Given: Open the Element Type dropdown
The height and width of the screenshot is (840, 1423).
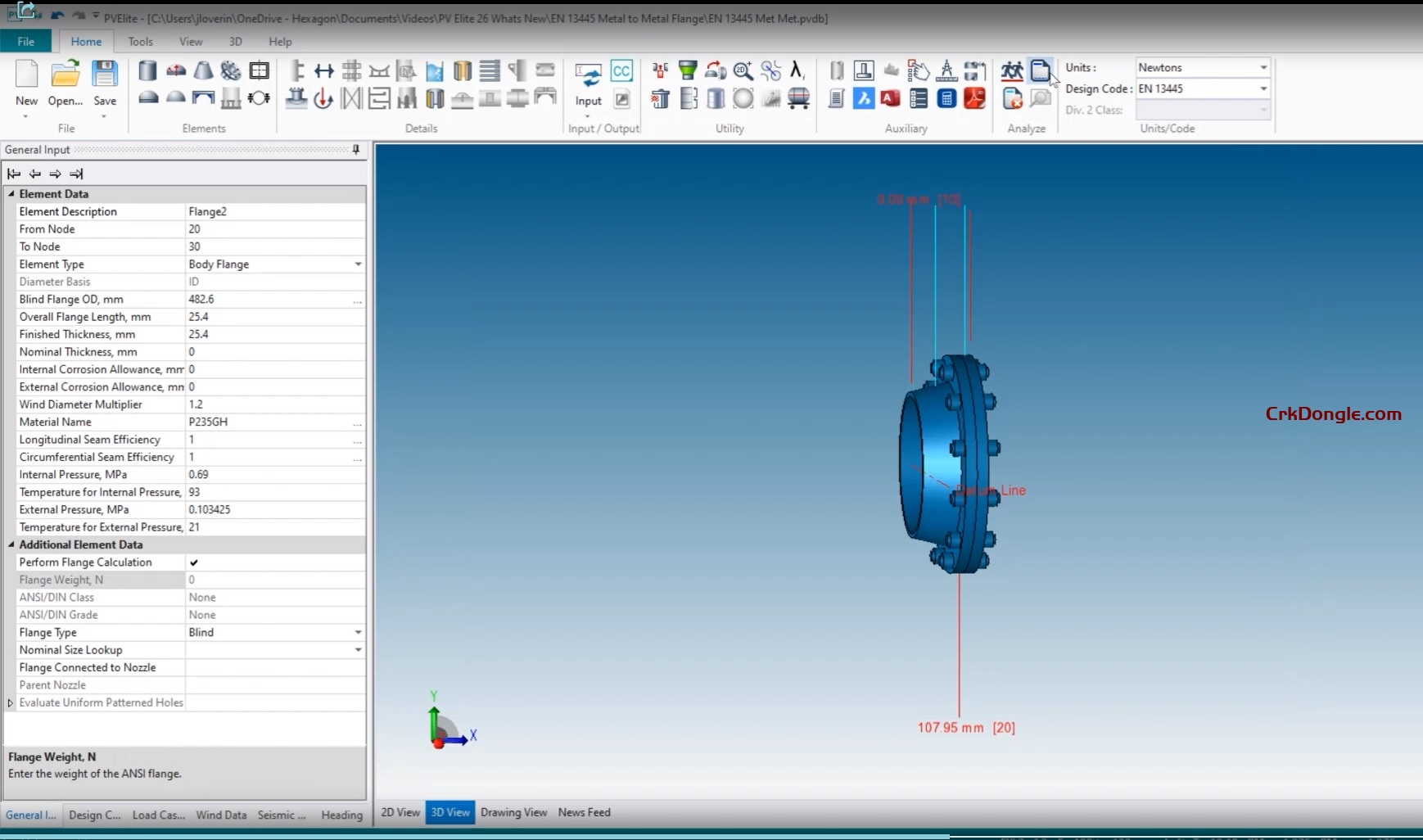Looking at the screenshot, I should (358, 264).
